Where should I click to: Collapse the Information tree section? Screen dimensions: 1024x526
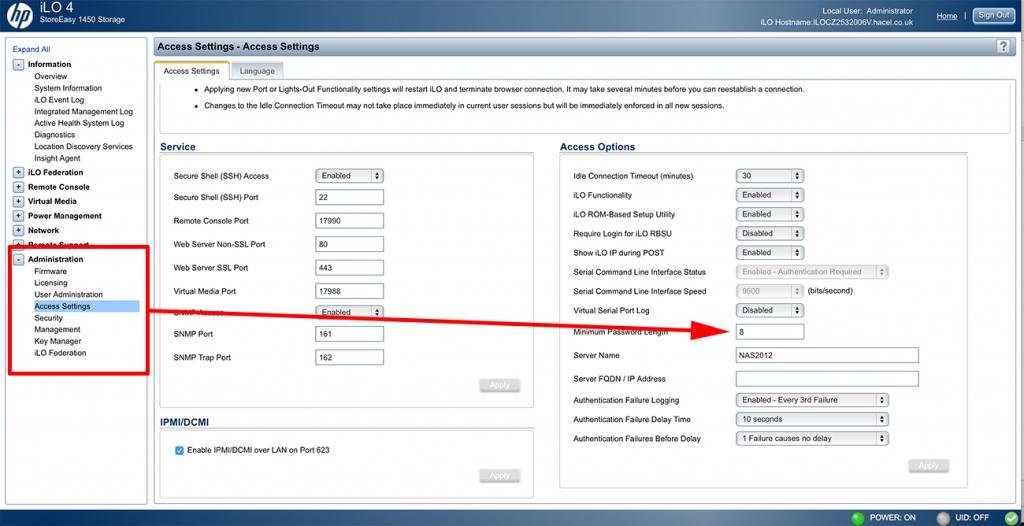(18, 65)
